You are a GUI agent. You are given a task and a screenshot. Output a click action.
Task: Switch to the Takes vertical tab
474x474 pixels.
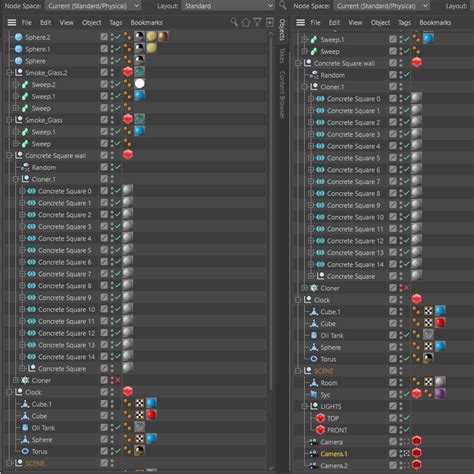coord(282,55)
